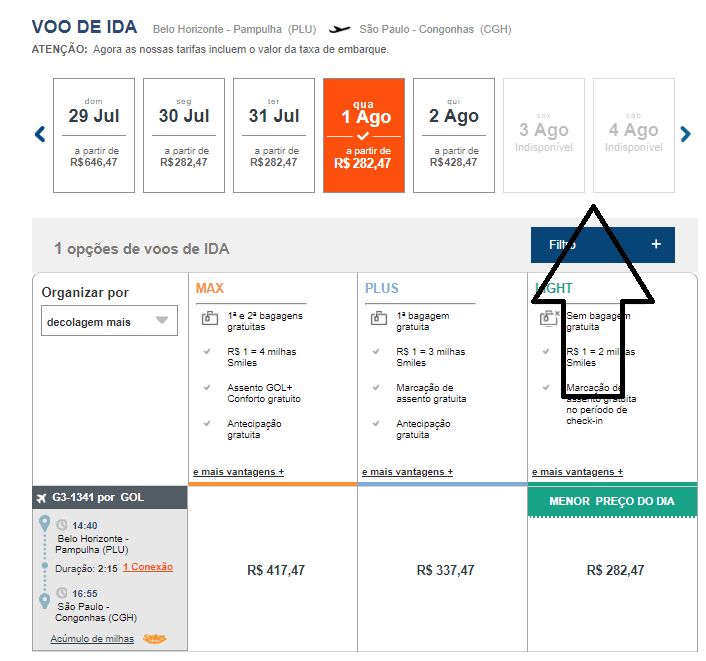This screenshot has height=661, width=706.
Task: Click the plus icon on Filtro button
Action: tap(656, 244)
